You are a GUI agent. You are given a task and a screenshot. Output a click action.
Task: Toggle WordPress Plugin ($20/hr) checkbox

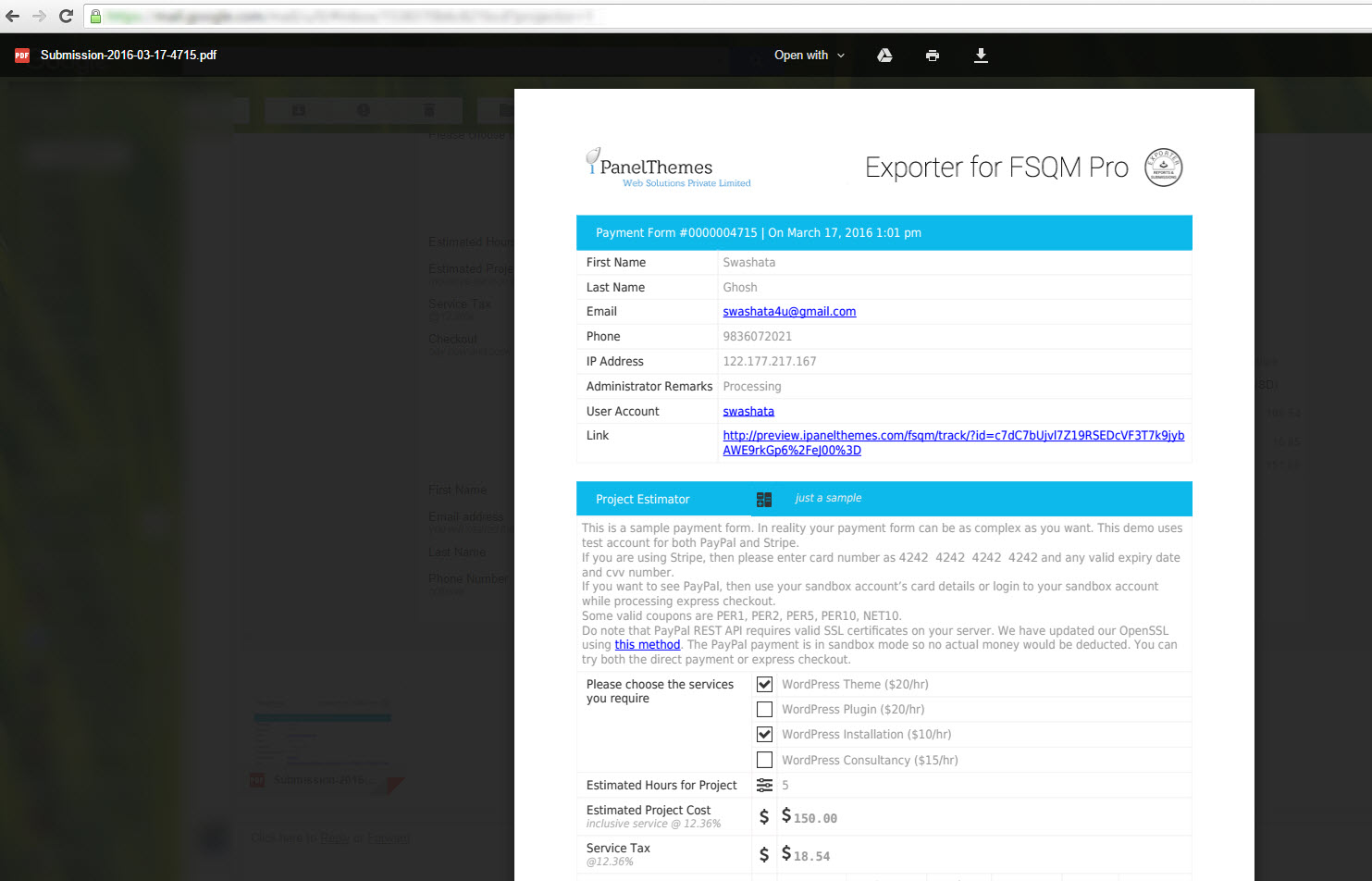point(764,710)
